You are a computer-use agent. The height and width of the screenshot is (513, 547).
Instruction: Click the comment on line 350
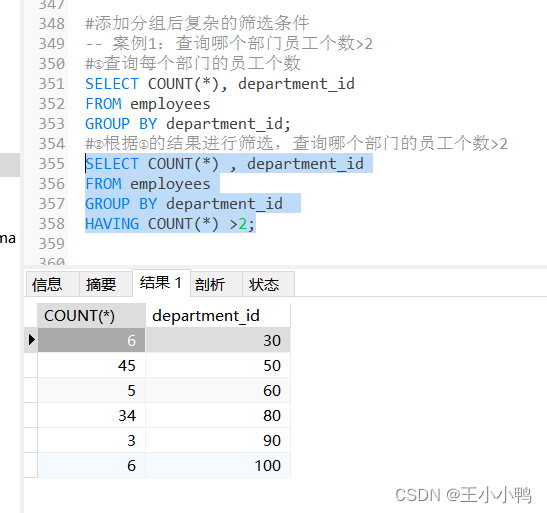[193, 63]
